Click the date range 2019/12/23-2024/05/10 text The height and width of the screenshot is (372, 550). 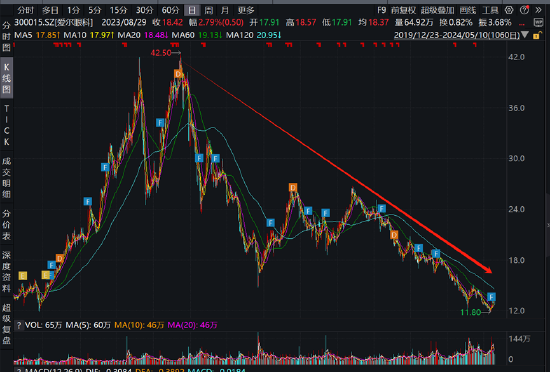[x=457, y=35]
